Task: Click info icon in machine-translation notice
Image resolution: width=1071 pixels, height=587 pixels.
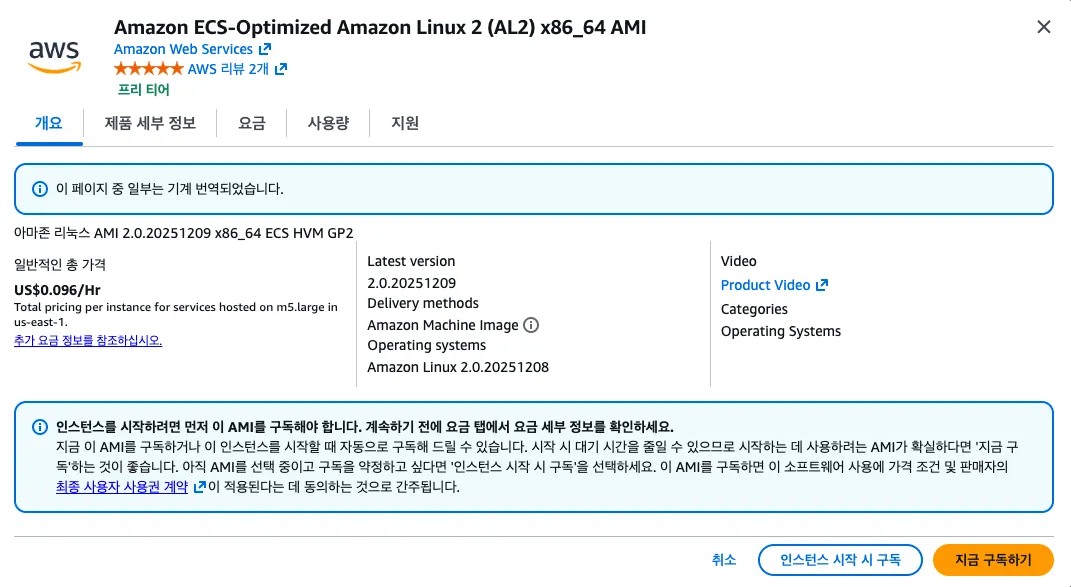Action: tap(40, 188)
